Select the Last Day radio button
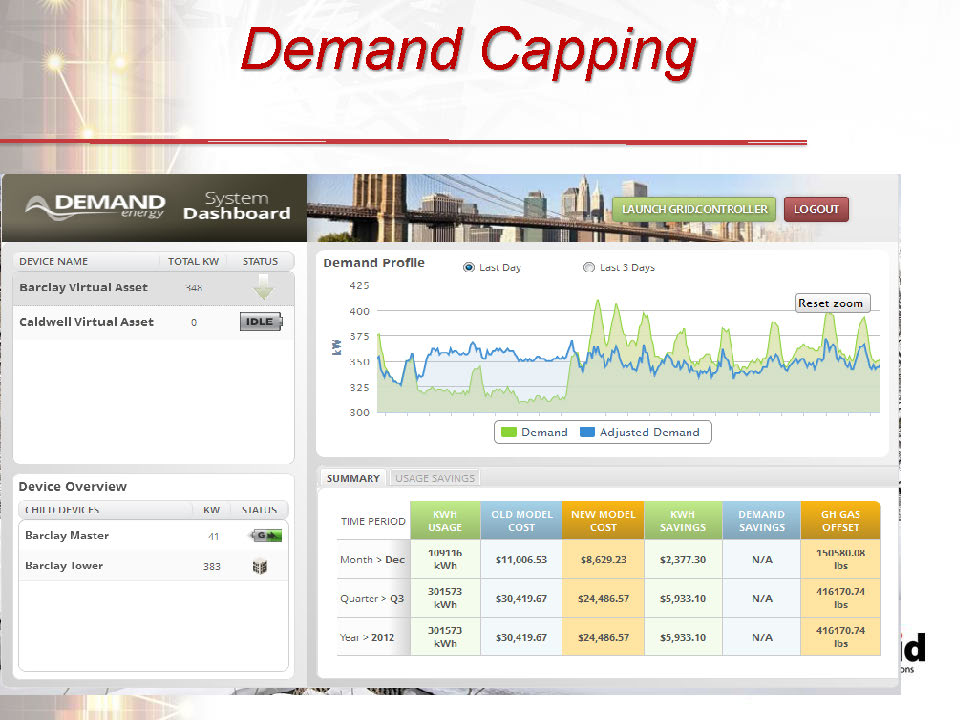Viewport: 960px width, 720px height. click(x=469, y=268)
